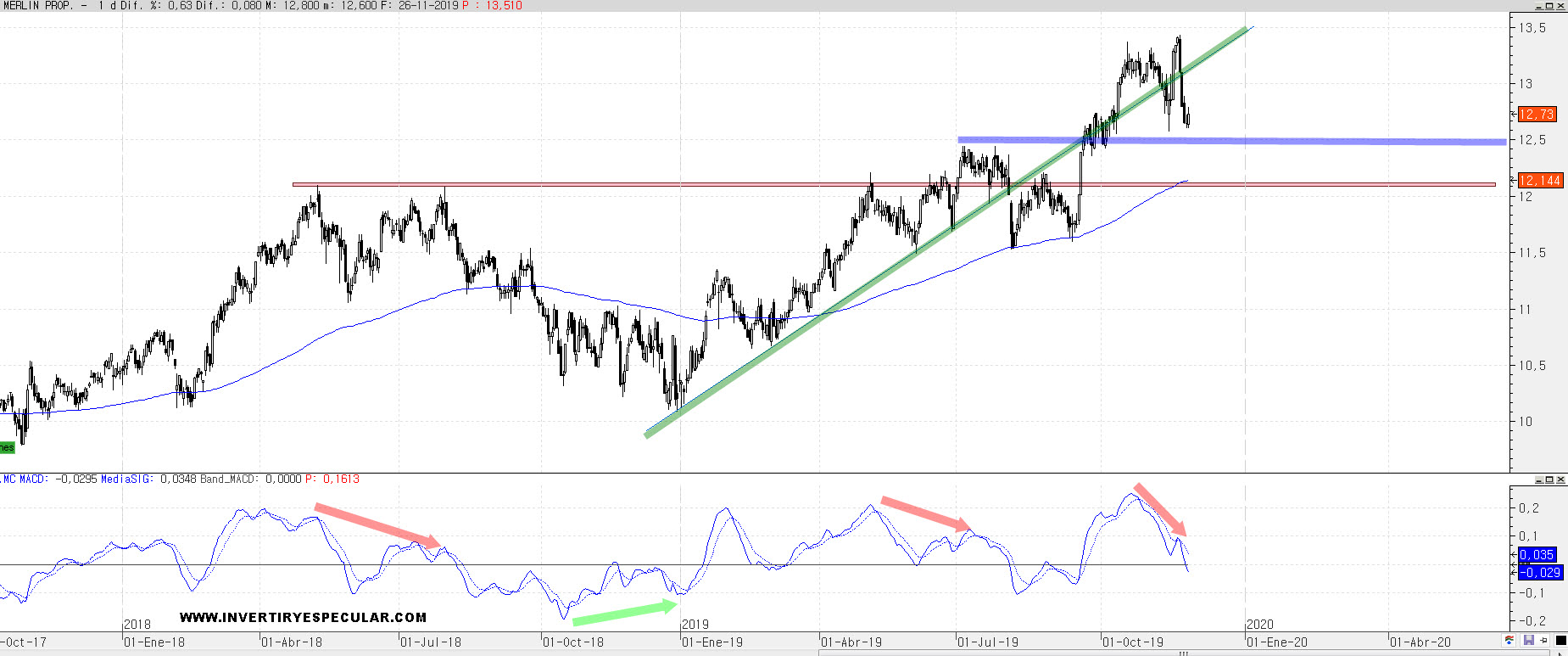Click the orange 12,144 moving average label
This screenshot has width=1568, height=656.
(1538, 181)
